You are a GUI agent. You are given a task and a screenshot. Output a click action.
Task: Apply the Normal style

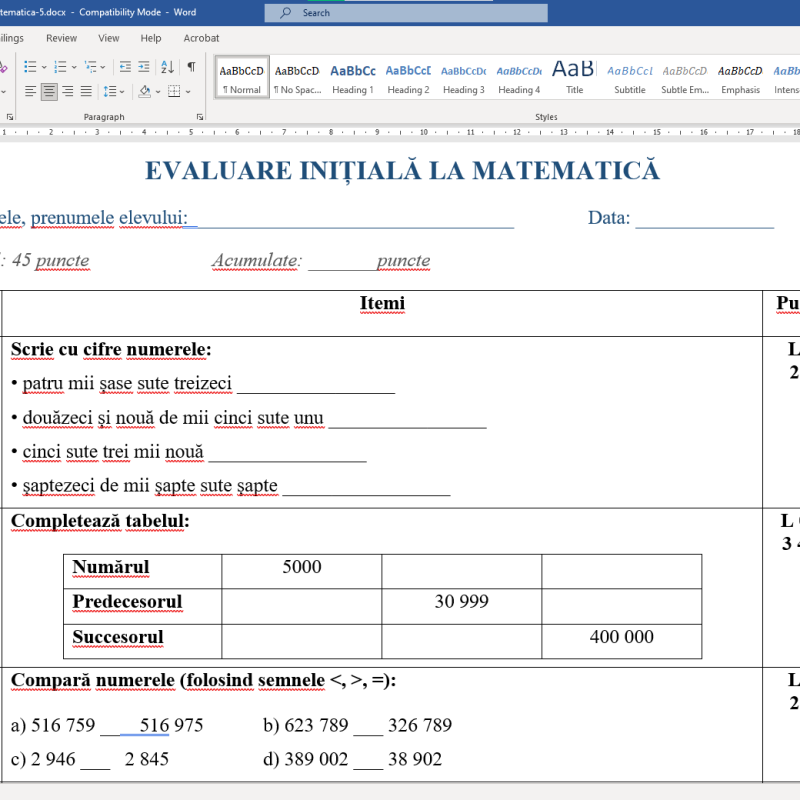click(x=242, y=78)
